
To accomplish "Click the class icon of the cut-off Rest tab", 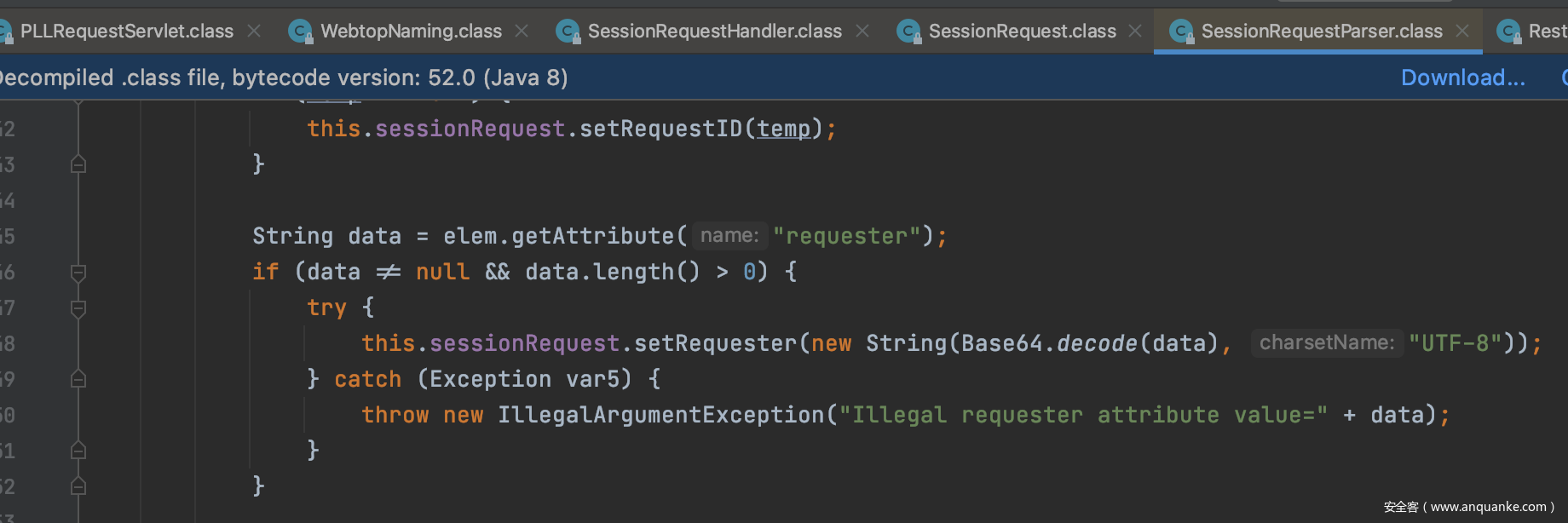I will (1509, 32).
